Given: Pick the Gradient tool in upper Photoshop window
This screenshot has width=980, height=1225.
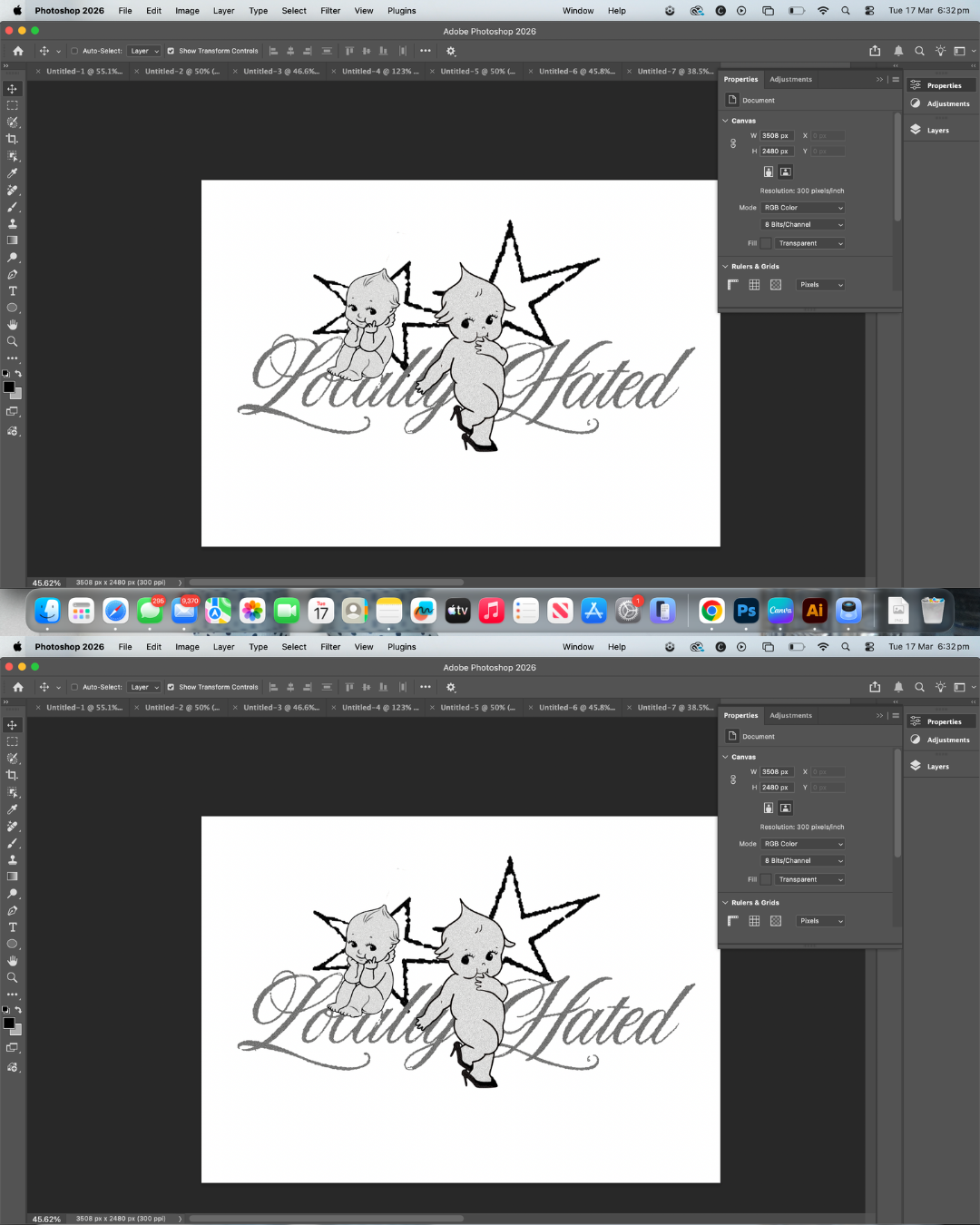Looking at the screenshot, I should (x=12, y=240).
